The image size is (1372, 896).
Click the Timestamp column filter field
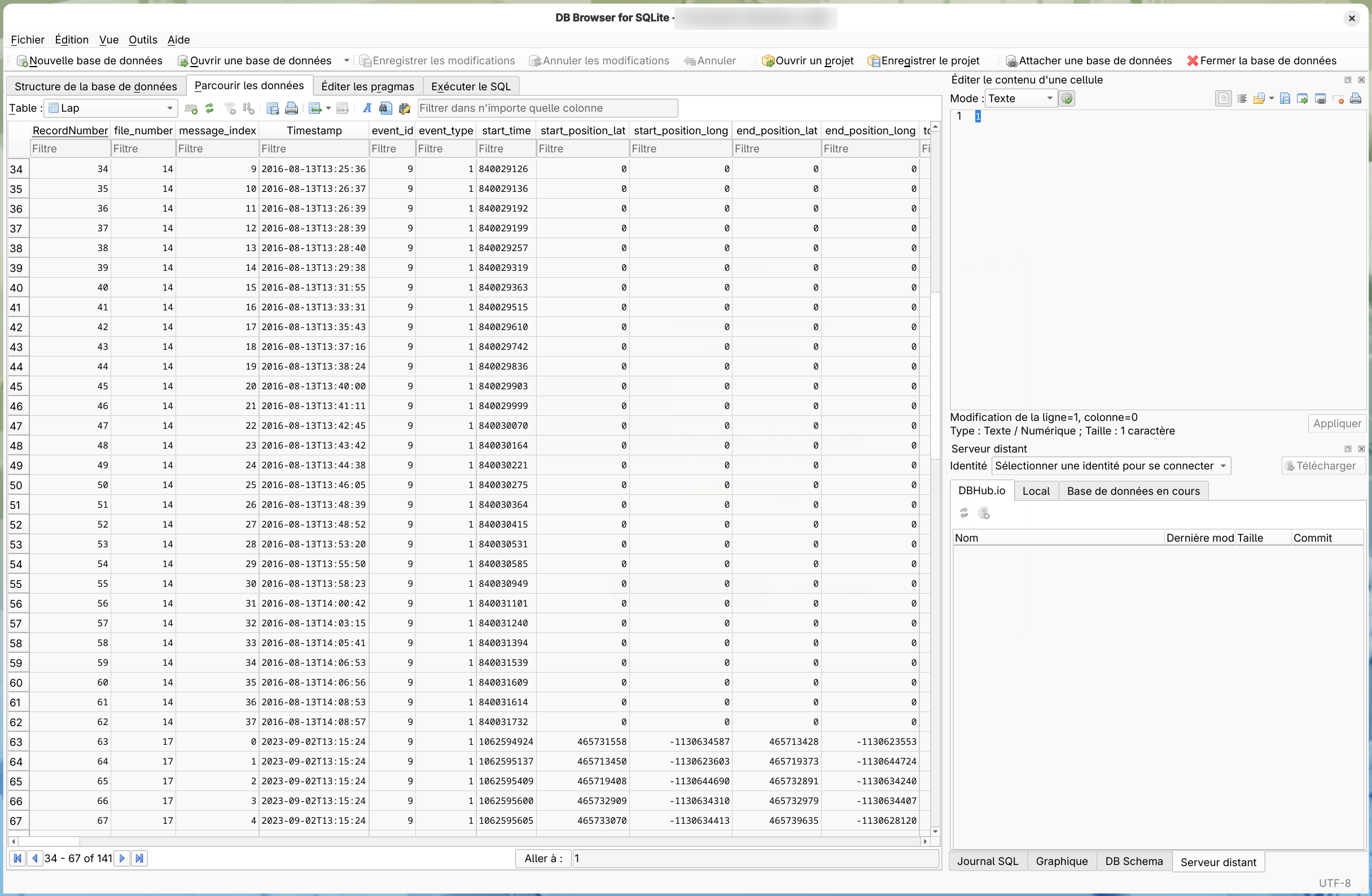tap(314, 148)
